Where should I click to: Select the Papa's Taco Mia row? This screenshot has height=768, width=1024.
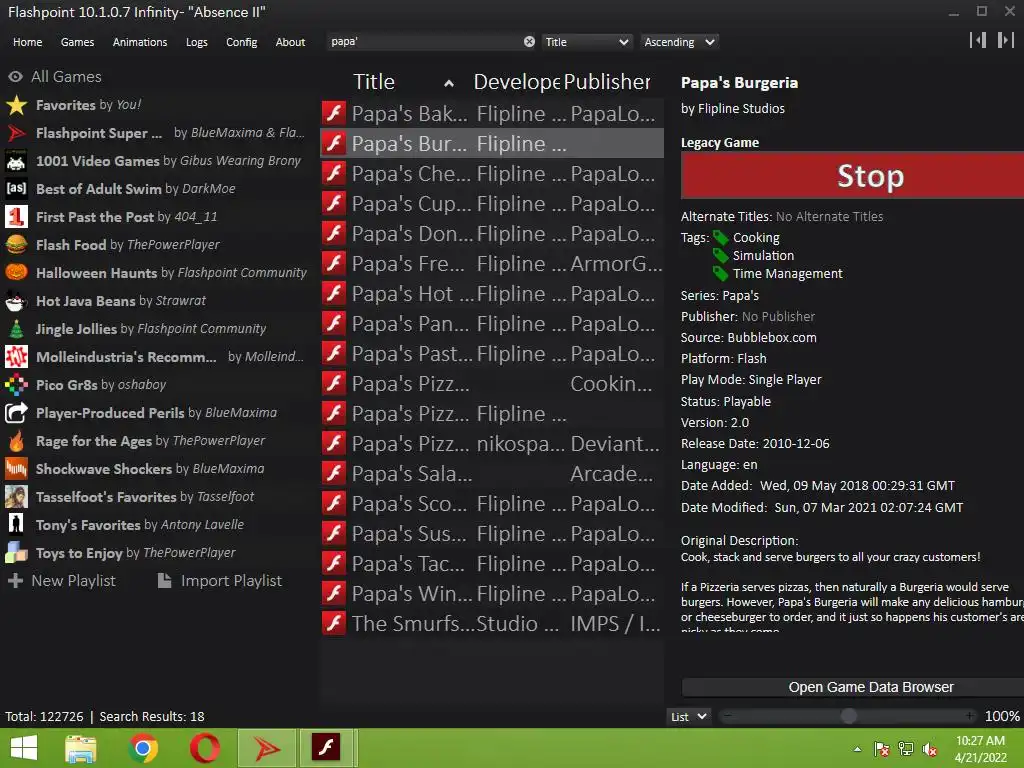click(x=492, y=564)
